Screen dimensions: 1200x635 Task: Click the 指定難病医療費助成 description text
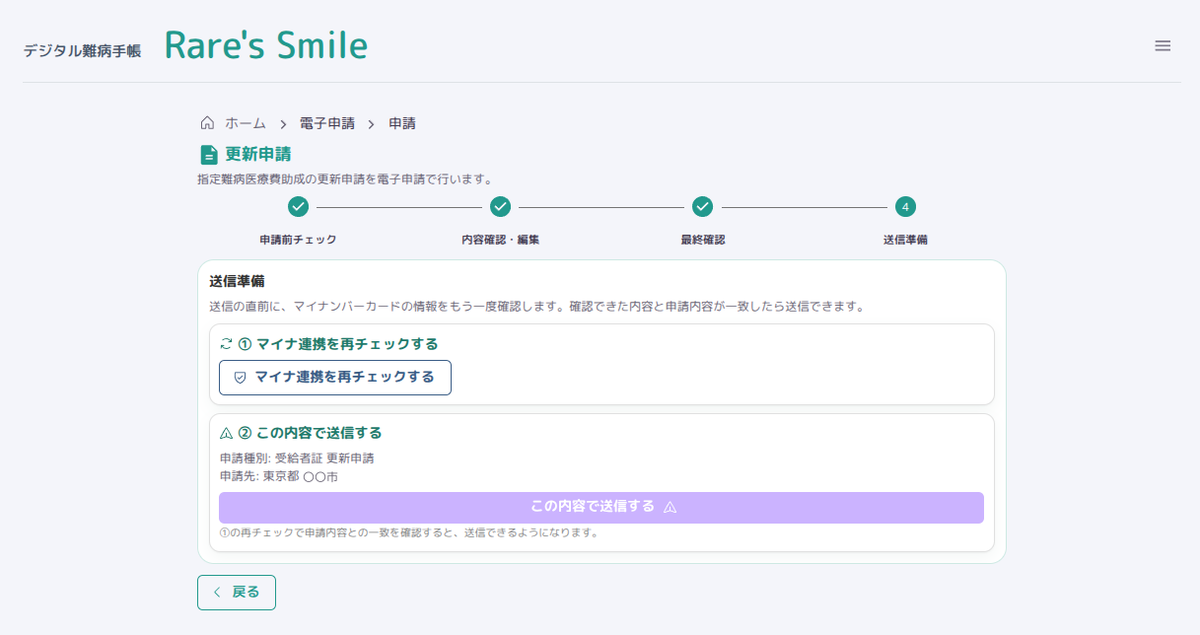click(344, 179)
